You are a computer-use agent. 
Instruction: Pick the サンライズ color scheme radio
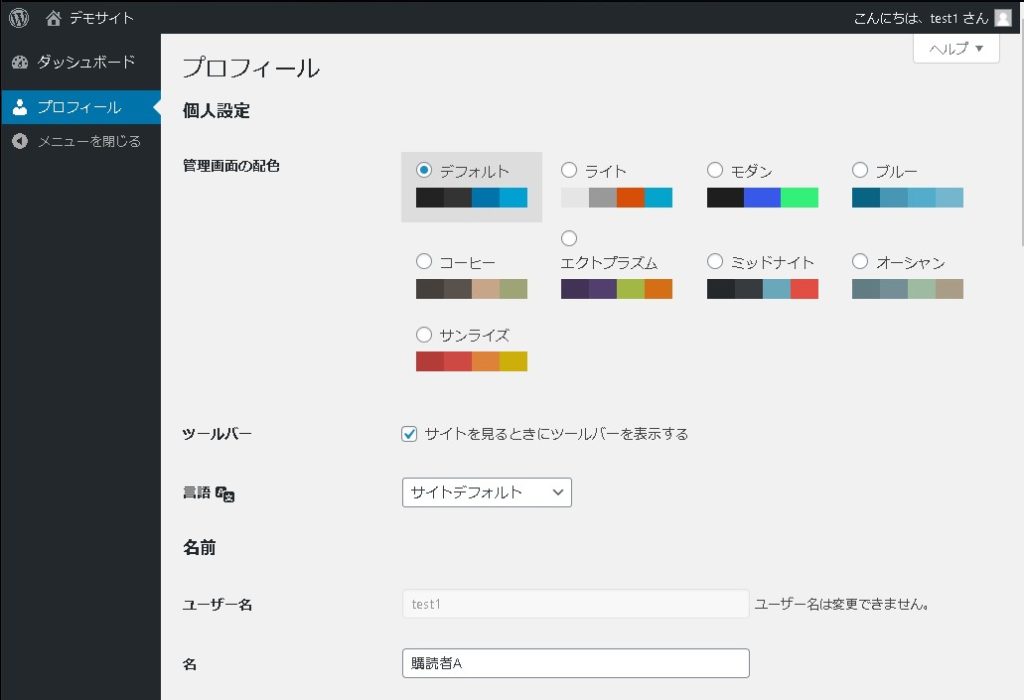click(424, 334)
